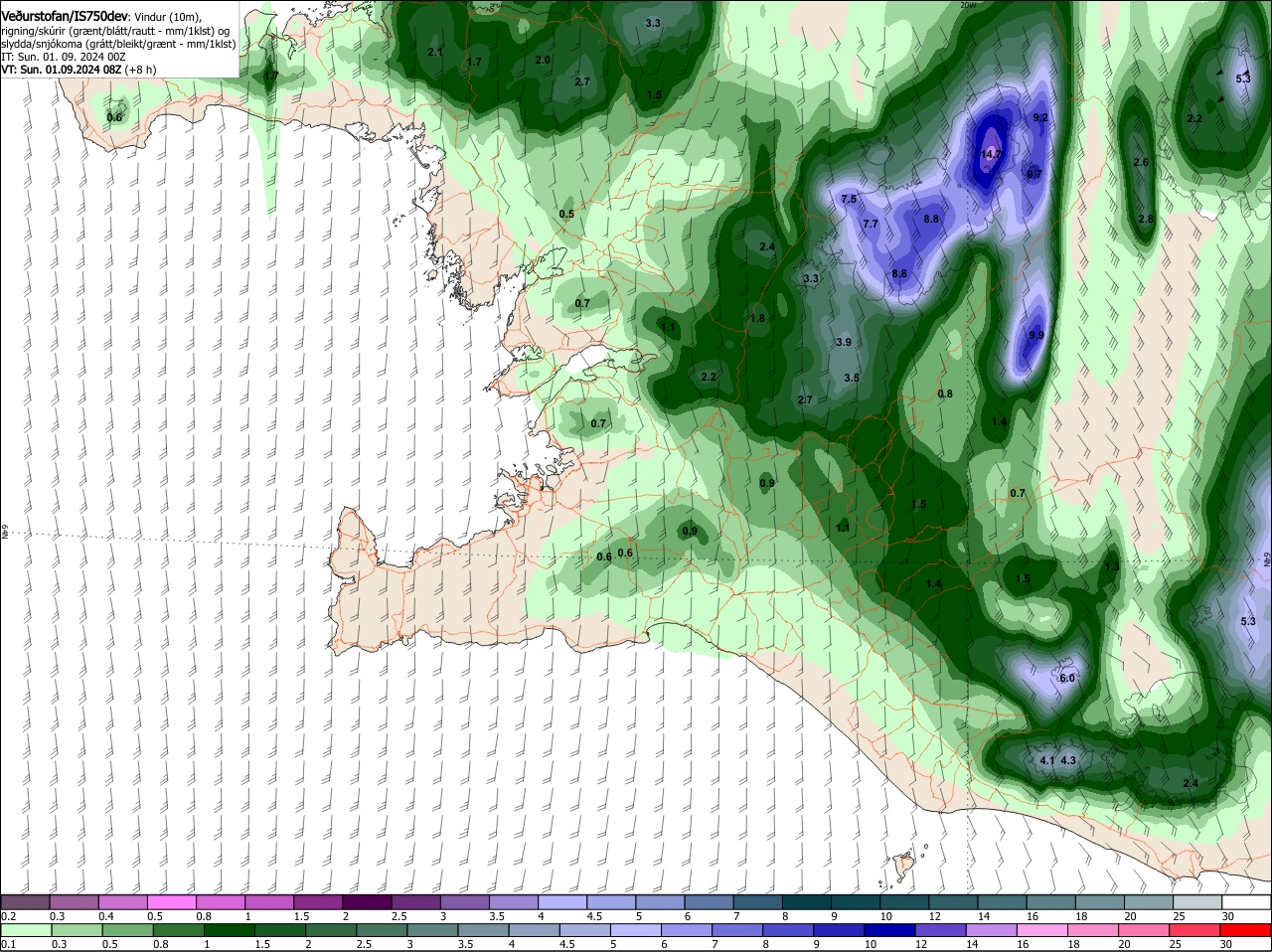Click the 2.6 precipitation value
Screen dimensions: 1272x952
(1141, 162)
